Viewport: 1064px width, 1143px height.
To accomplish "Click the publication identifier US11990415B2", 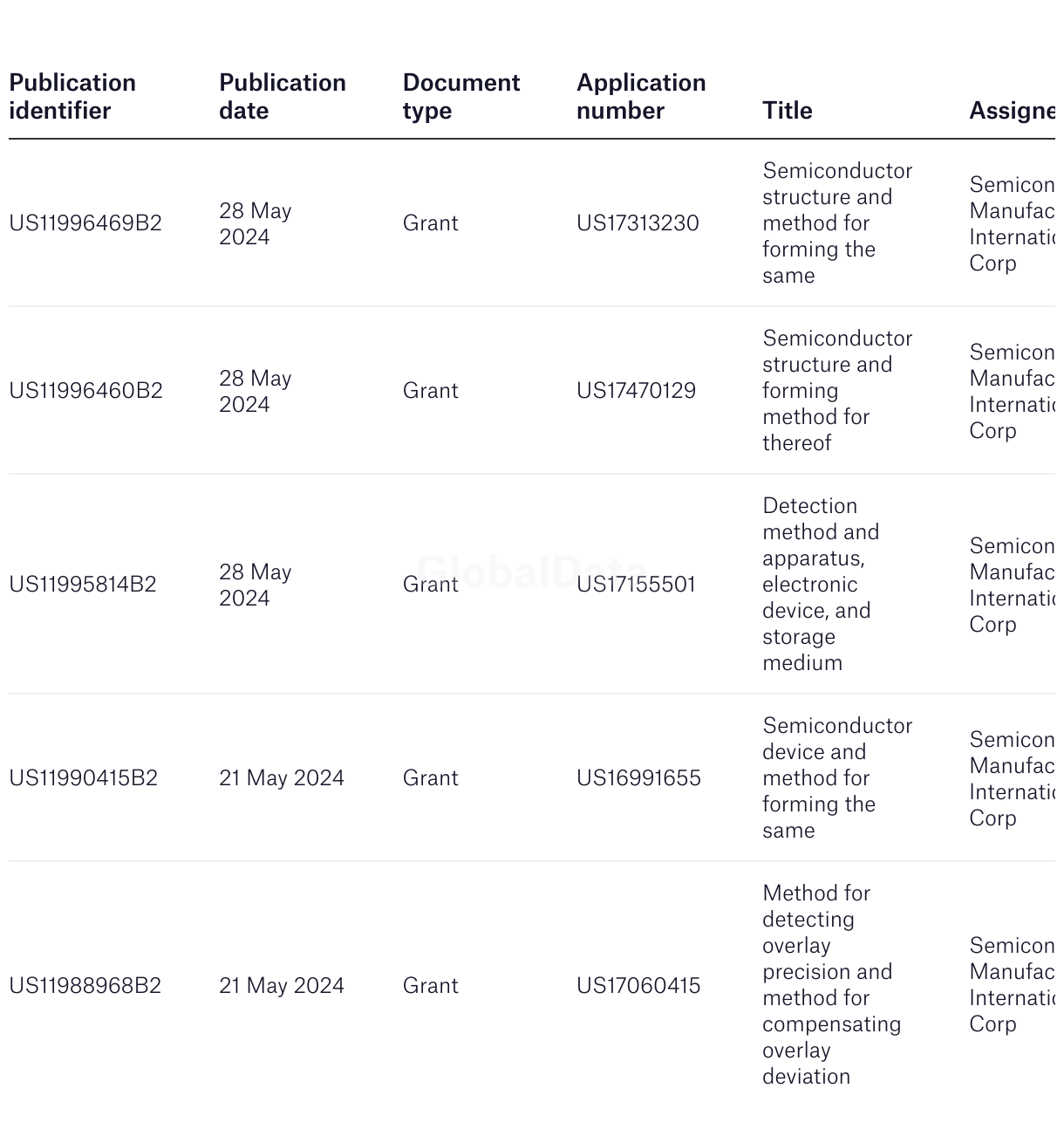I will 84,778.
